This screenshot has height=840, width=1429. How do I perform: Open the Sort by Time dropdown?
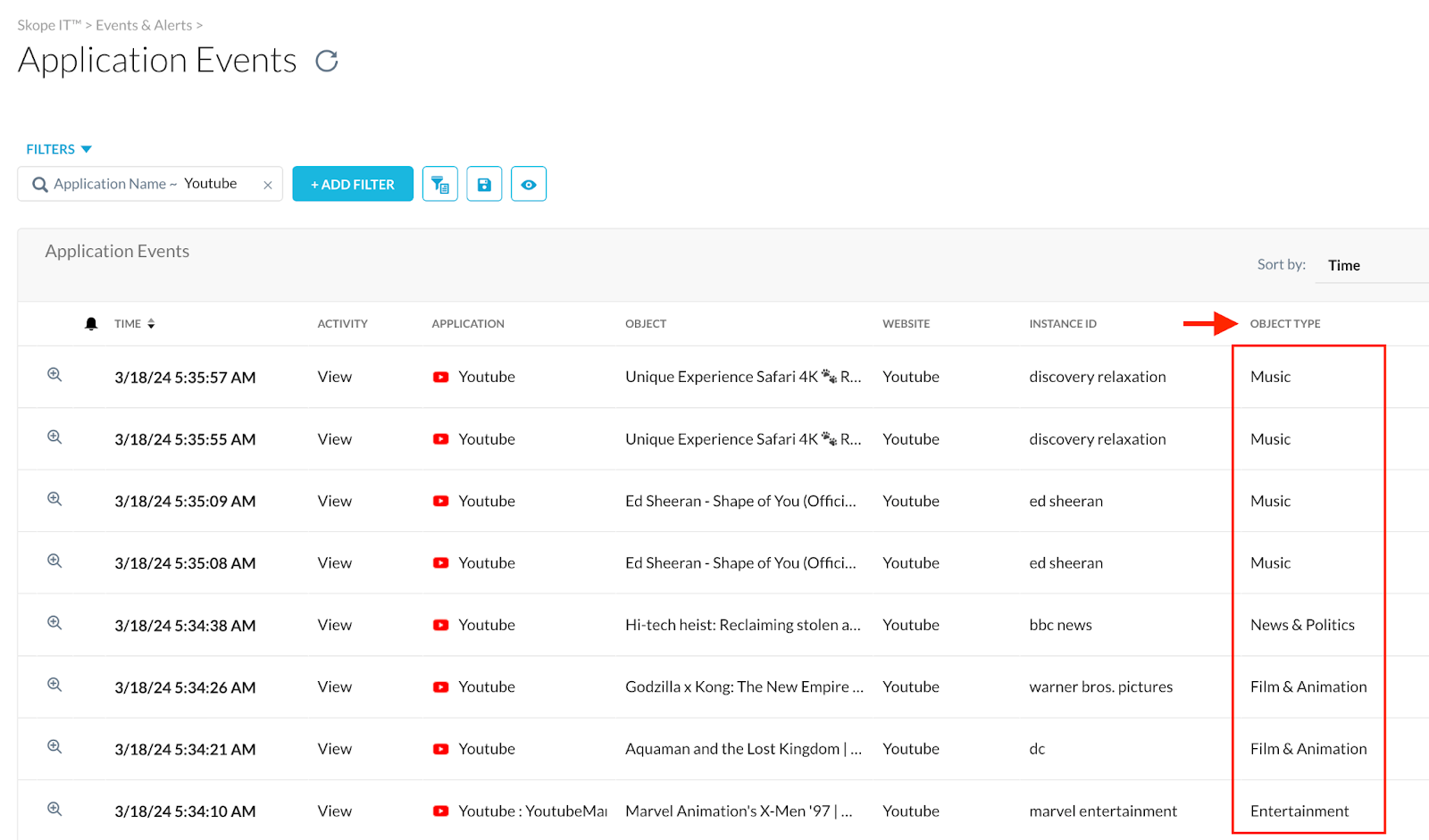[x=1371, y=265]
